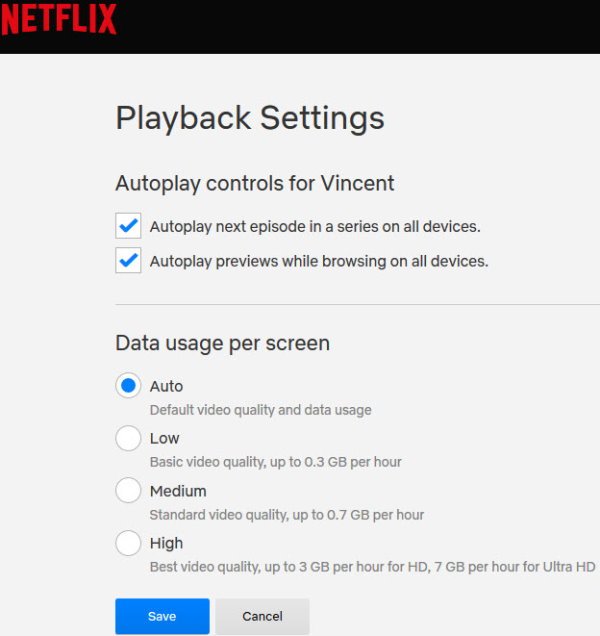600x636 pixels.
Task: Choose the Low radio button circle
Action: [128, 438]
